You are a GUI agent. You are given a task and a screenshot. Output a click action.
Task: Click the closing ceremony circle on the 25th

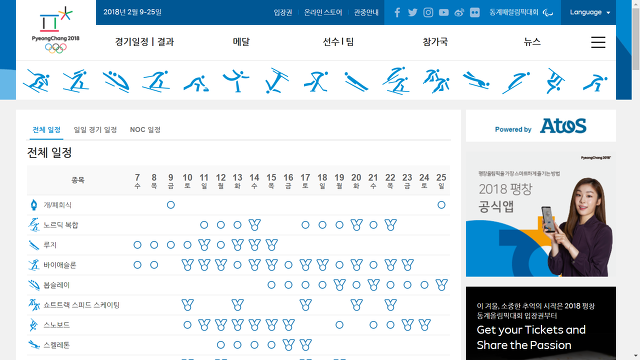[x=441, y=205]
